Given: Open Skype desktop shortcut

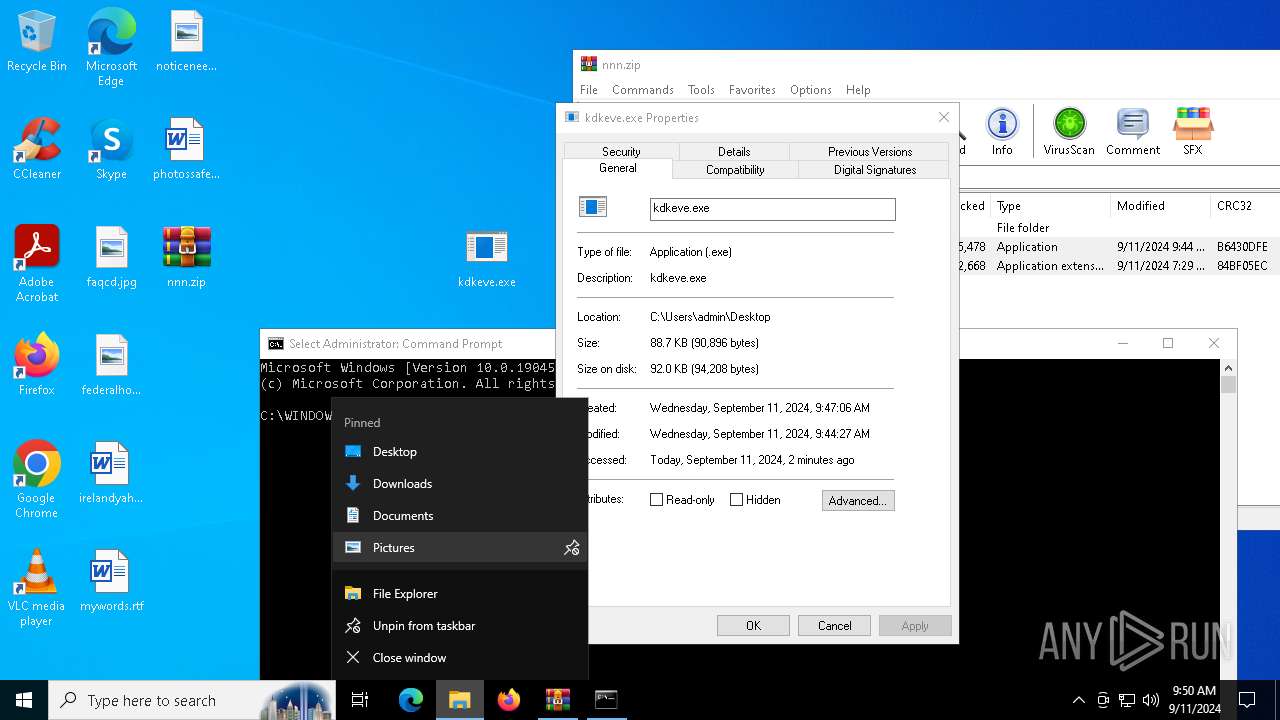Looking at the screenshot, I should click(111, 150).
